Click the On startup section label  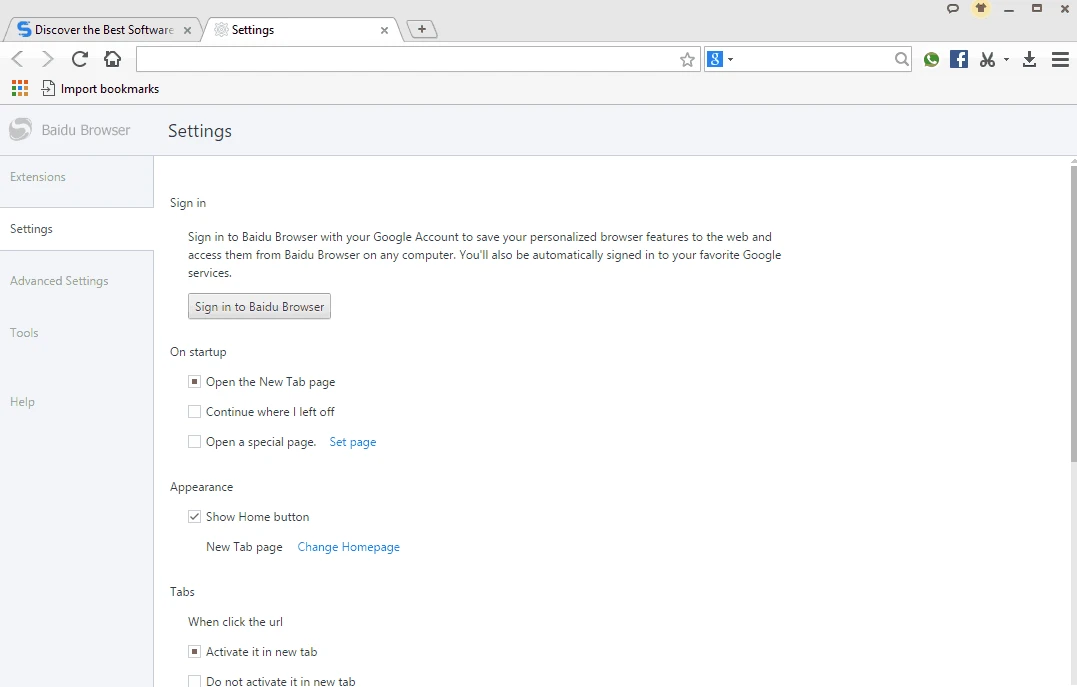(198, 352)
